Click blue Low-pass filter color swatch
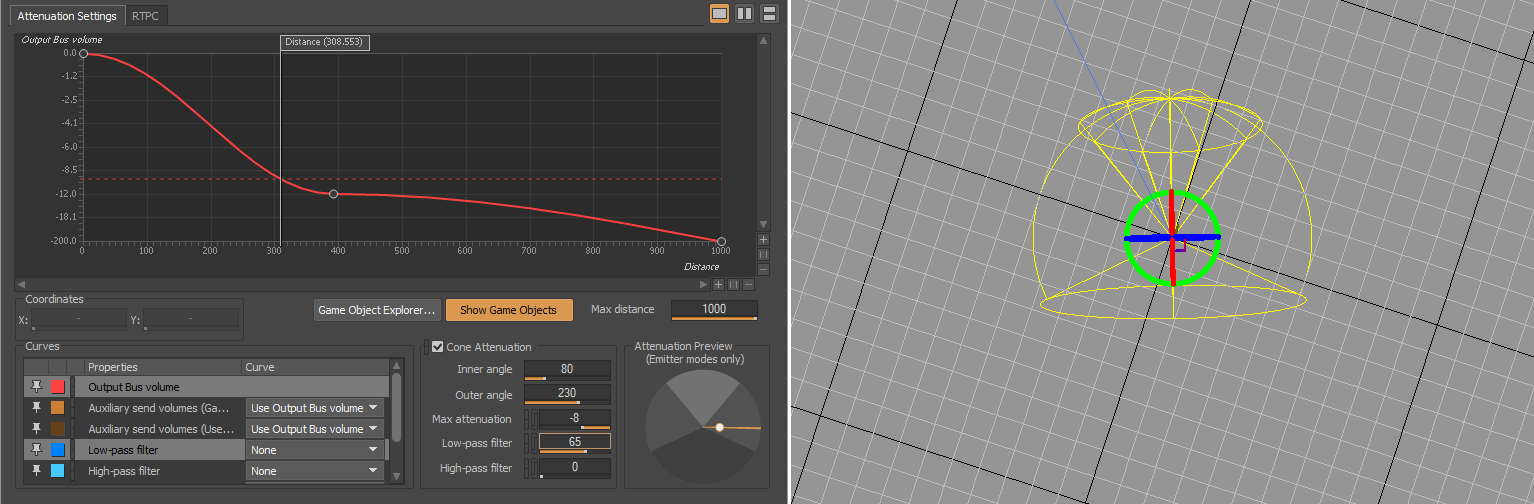The height and width of the screenshot is (504, 1534). [58, 449]
